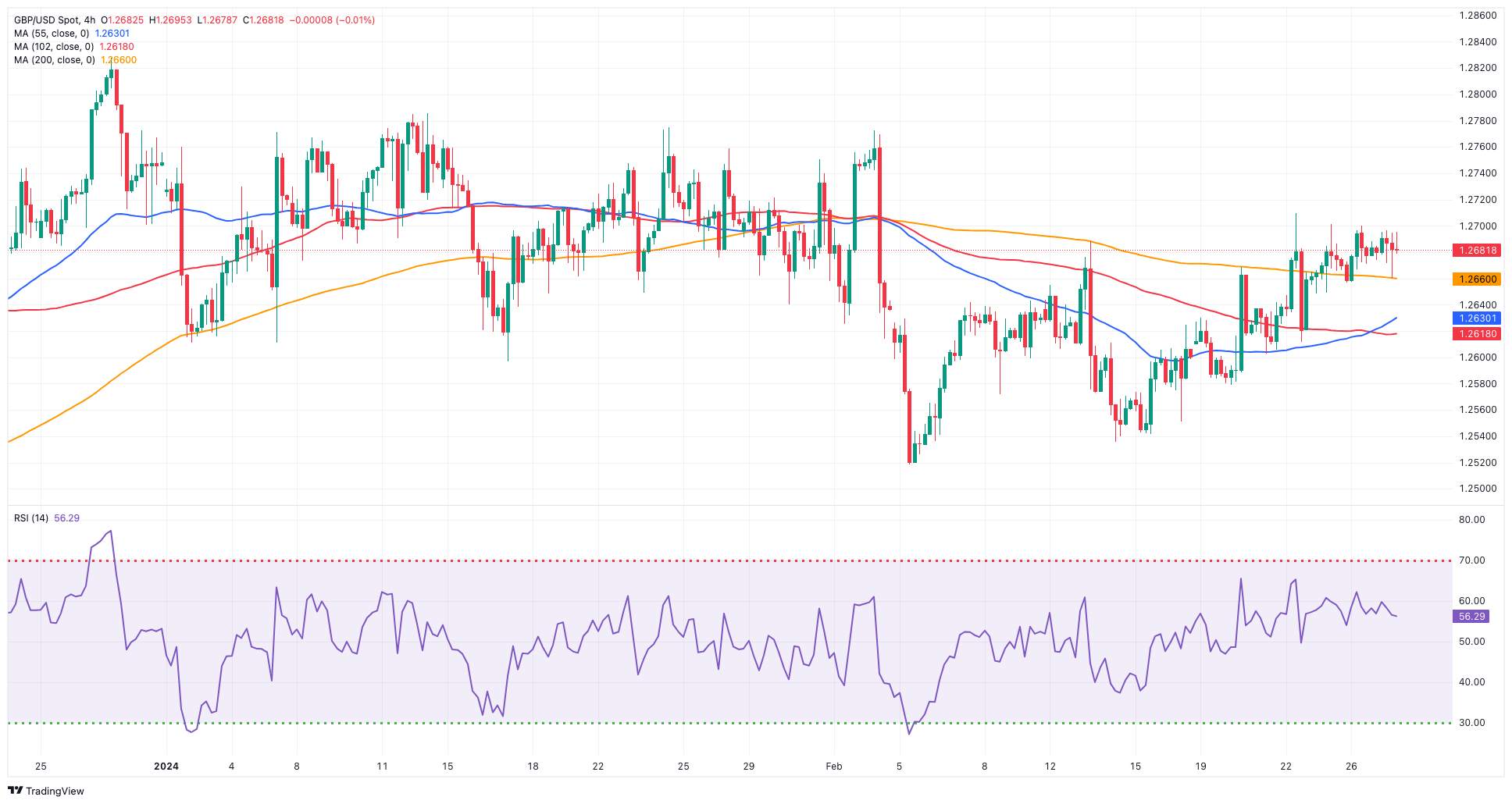
Task: Click the 56.29 value beside RSI (14) label
Action: pyautogui.click(x=67, y=518)
